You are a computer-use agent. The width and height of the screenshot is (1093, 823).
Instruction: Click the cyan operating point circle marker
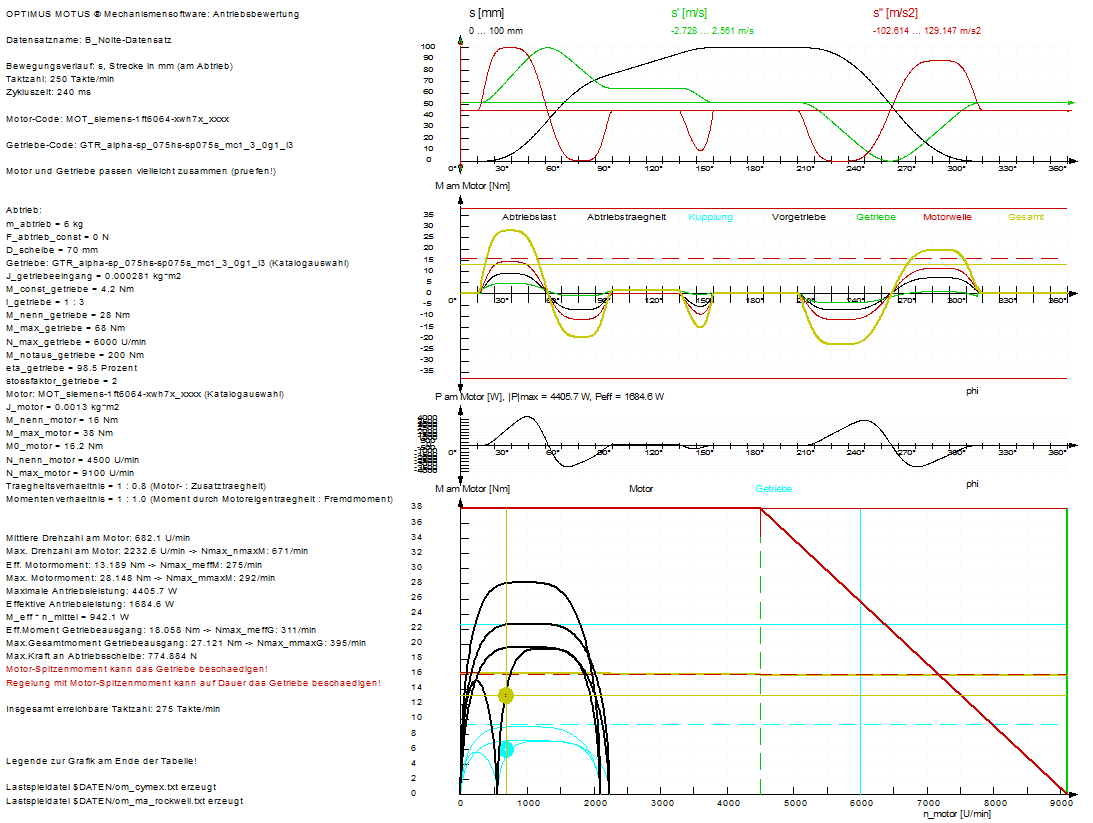[x=506, y=749]
